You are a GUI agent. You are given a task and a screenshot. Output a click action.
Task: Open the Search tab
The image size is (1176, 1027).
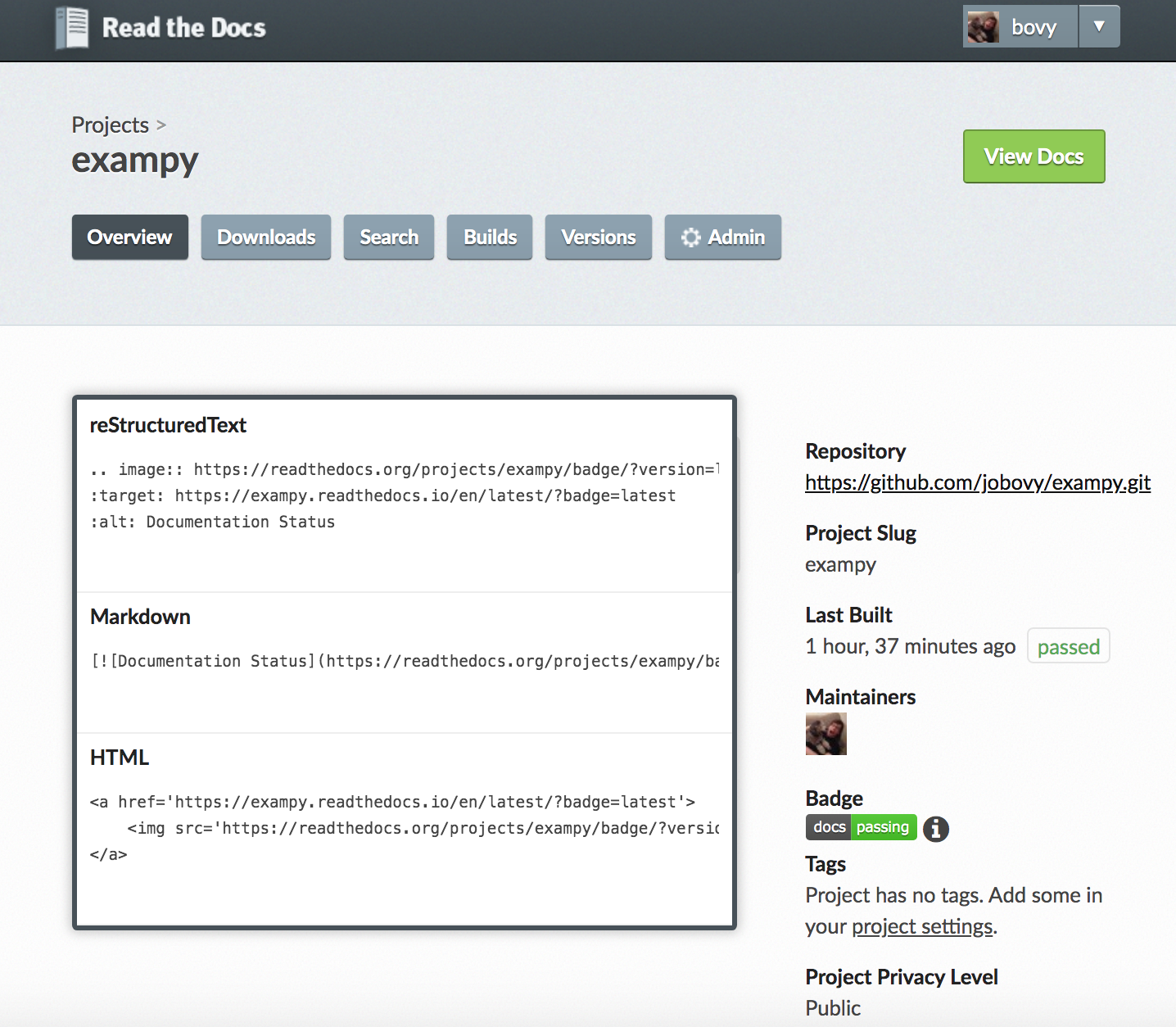click(x=389, y=238)
